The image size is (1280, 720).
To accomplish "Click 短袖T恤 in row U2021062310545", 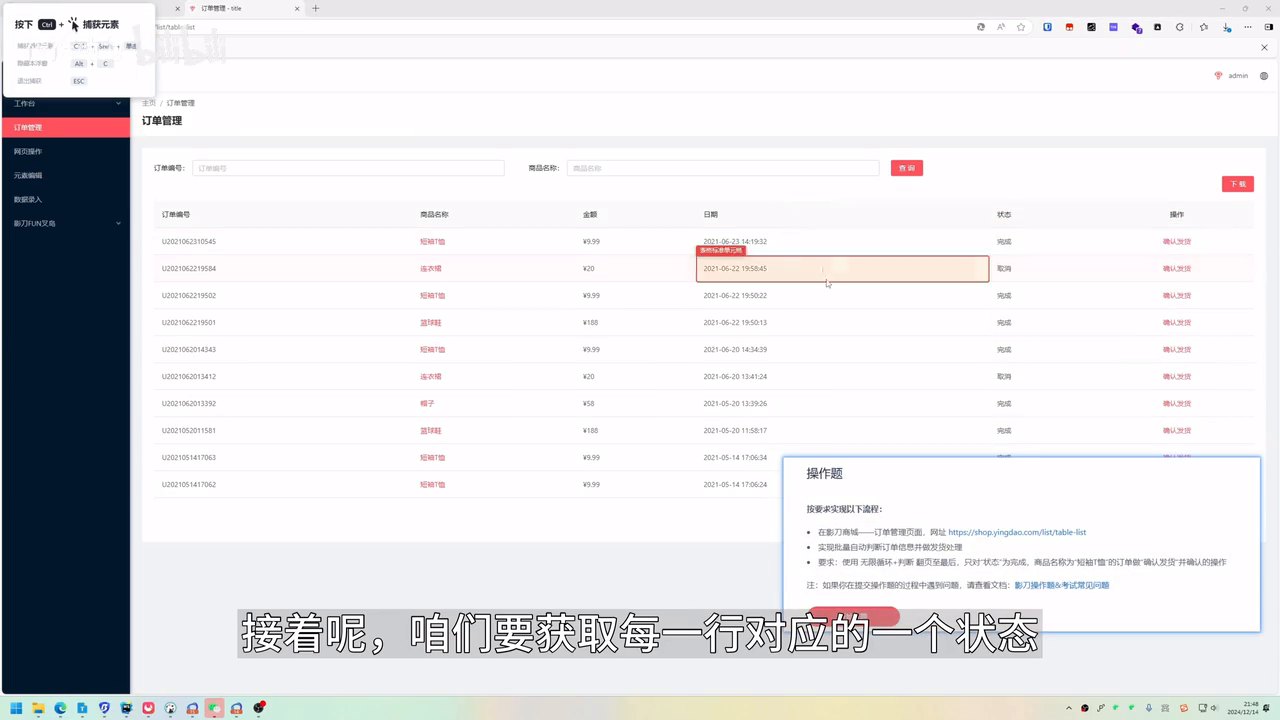I will [x=432, y=241].
